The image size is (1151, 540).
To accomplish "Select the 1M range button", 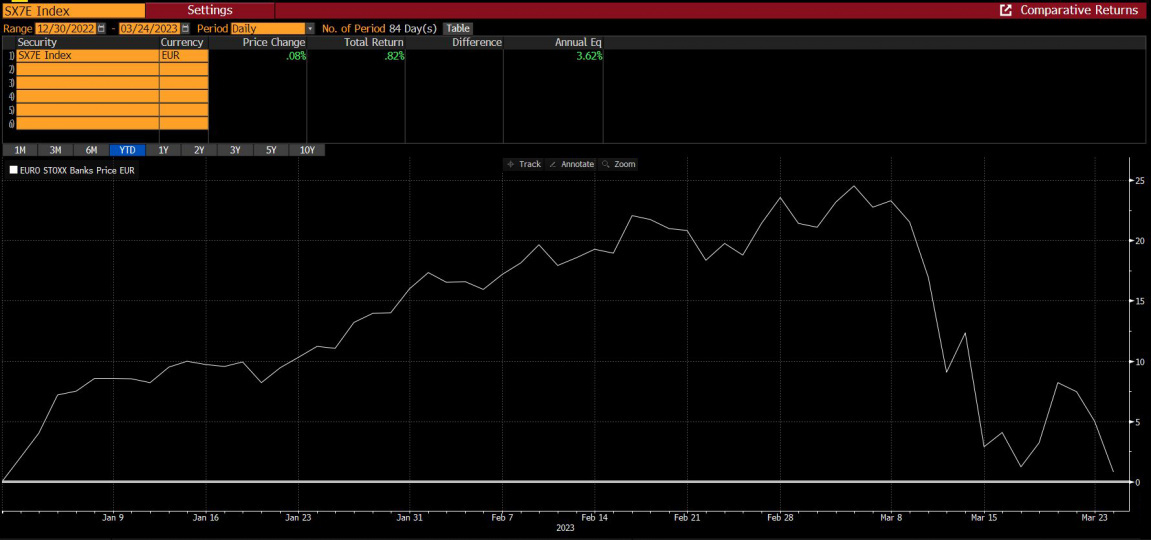I will [20, 150].
